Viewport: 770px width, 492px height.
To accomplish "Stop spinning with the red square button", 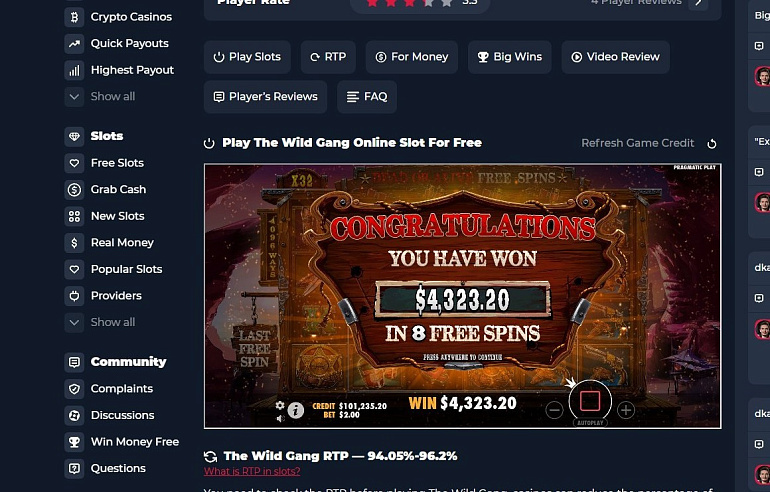I will [590, 401].
